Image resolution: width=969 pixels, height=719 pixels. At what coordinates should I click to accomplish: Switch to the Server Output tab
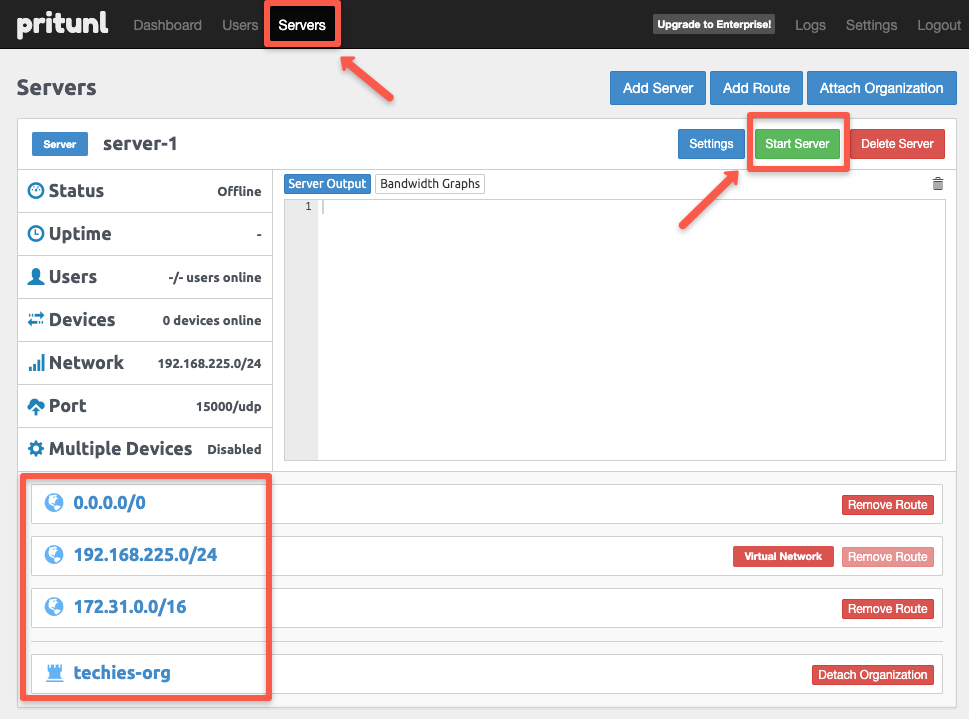327,184
